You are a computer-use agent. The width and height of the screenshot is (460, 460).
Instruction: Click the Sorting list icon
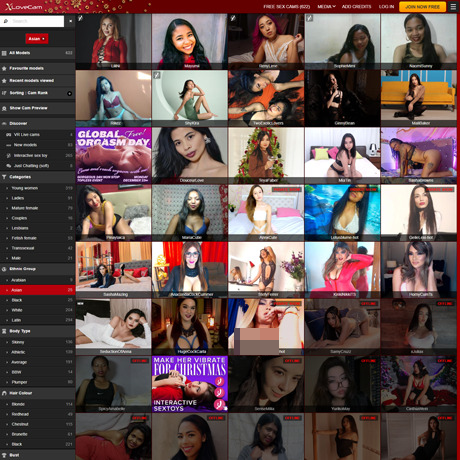coord(4,93)
